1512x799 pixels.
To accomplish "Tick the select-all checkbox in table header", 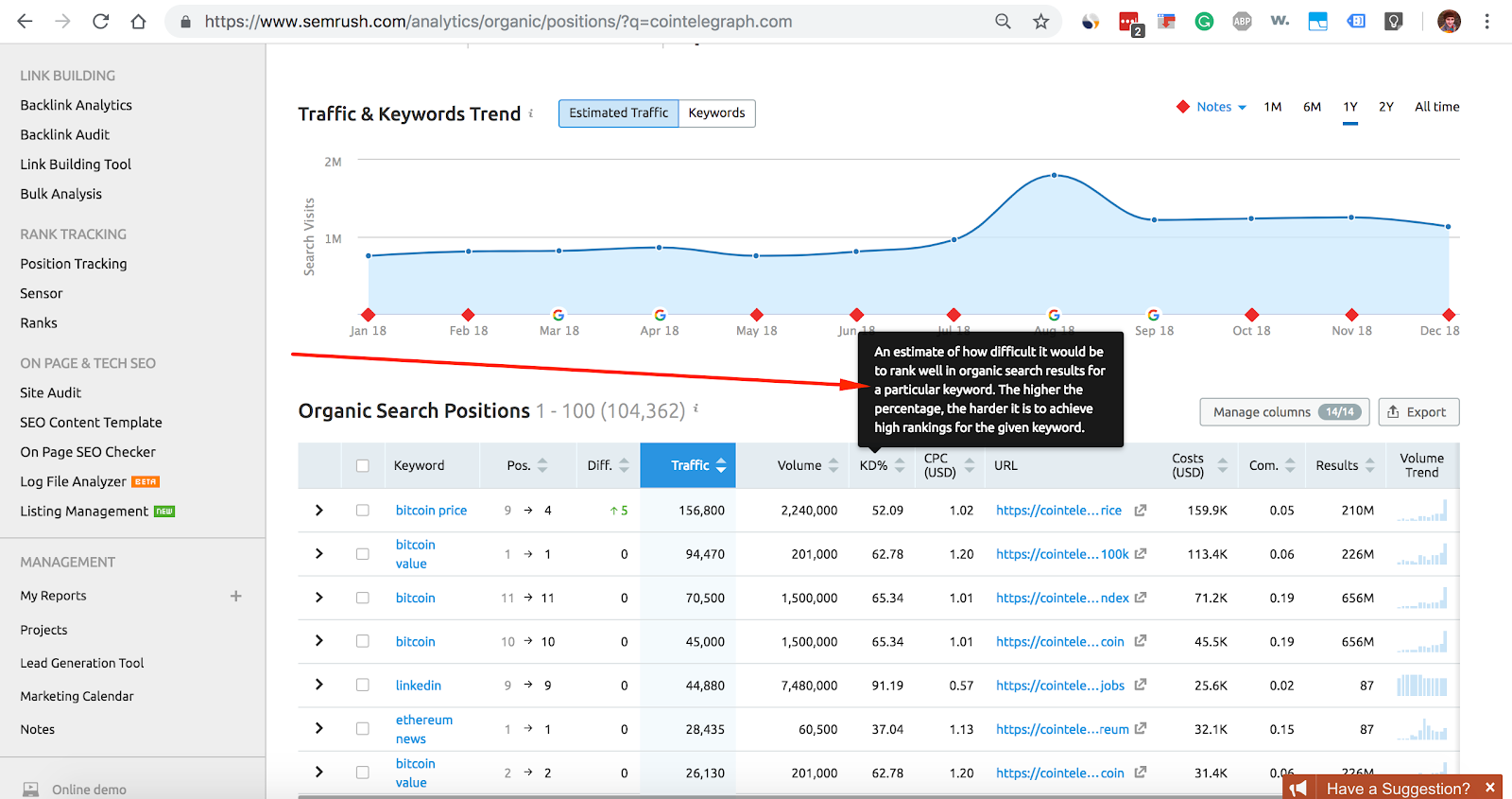I will tap(362, 465).
